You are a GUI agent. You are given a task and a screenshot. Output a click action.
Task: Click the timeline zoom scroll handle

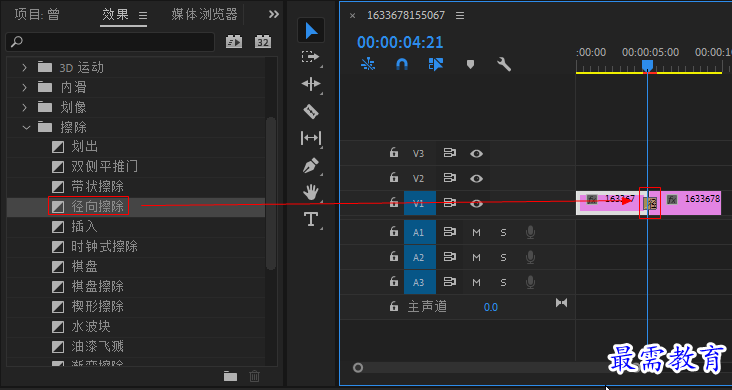(358, 368)
